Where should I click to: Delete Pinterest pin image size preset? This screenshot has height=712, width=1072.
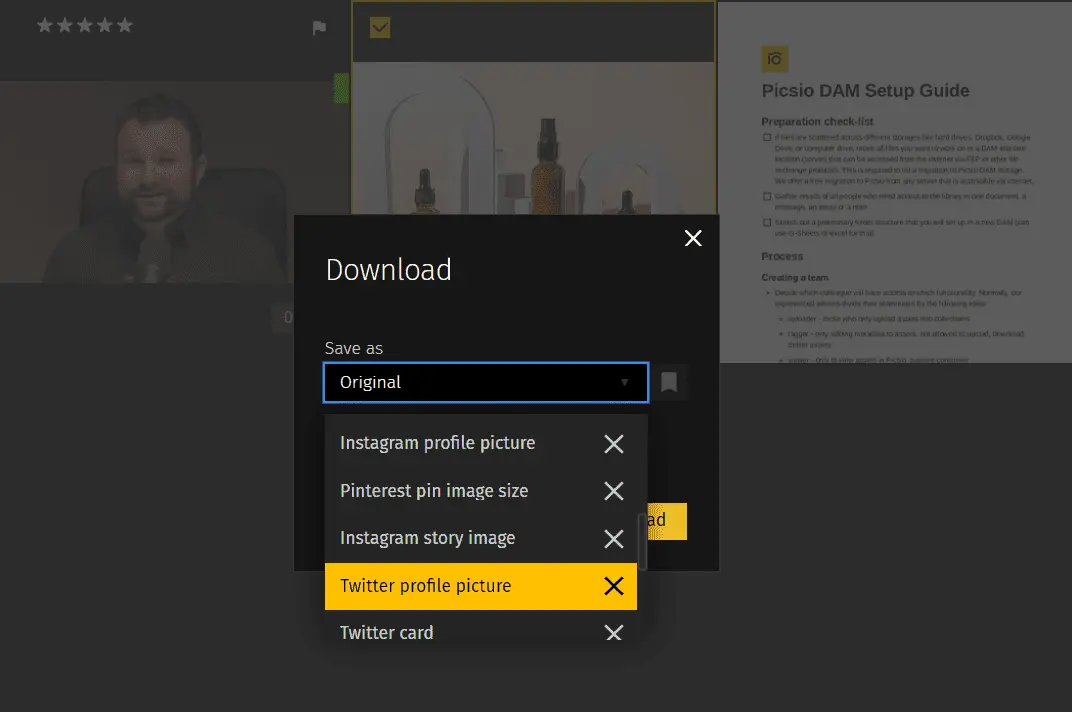tap(614, 491)
